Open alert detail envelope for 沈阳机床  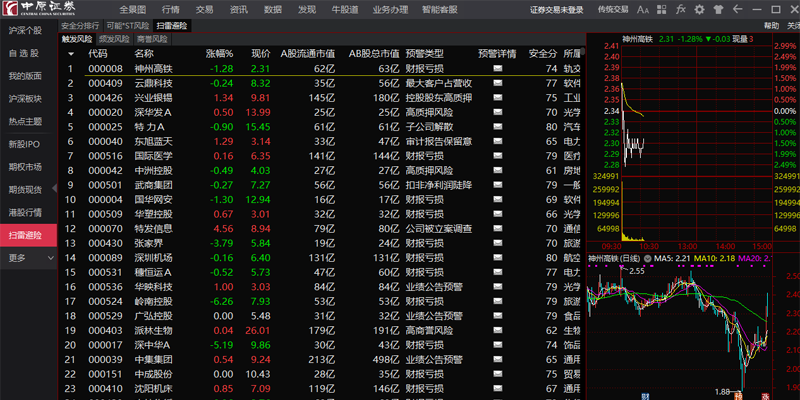pyautogui.click(x=497, y=388)
